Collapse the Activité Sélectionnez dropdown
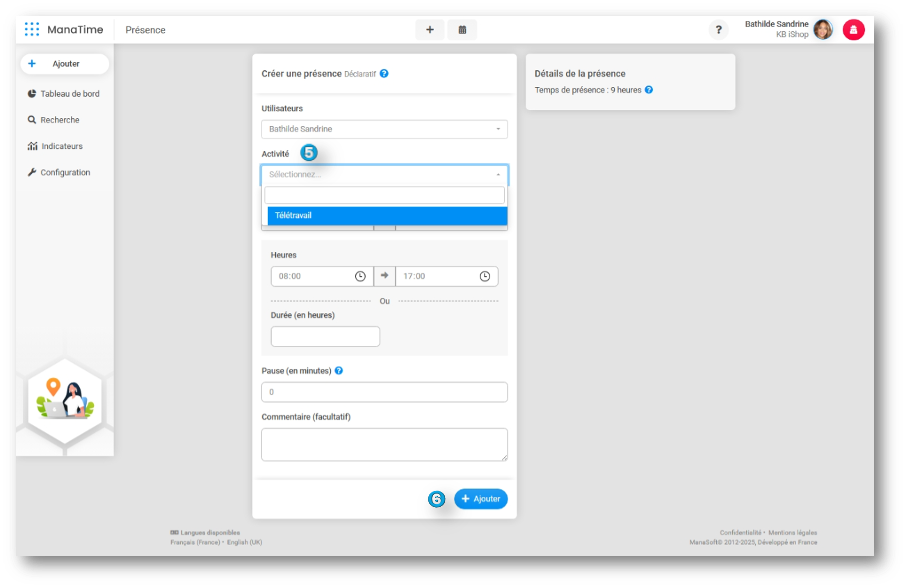Image resolution: width=905 pixels, height=587 pixels. click(x=384, y=174)
